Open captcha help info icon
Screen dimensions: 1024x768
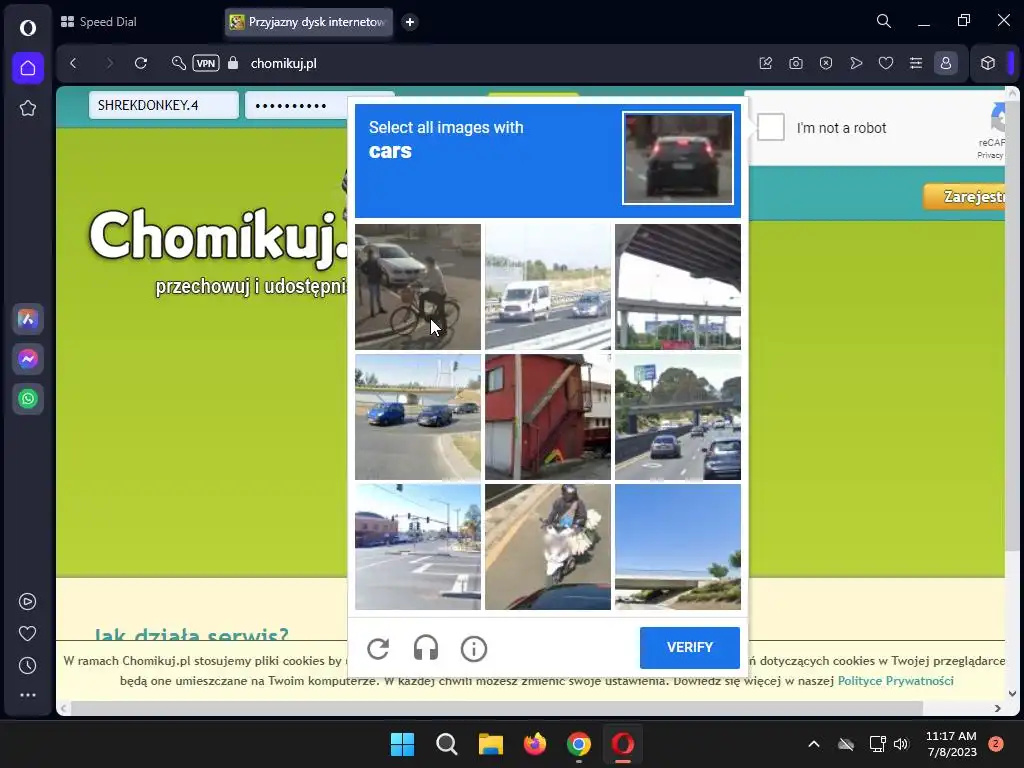coord(474,648)
